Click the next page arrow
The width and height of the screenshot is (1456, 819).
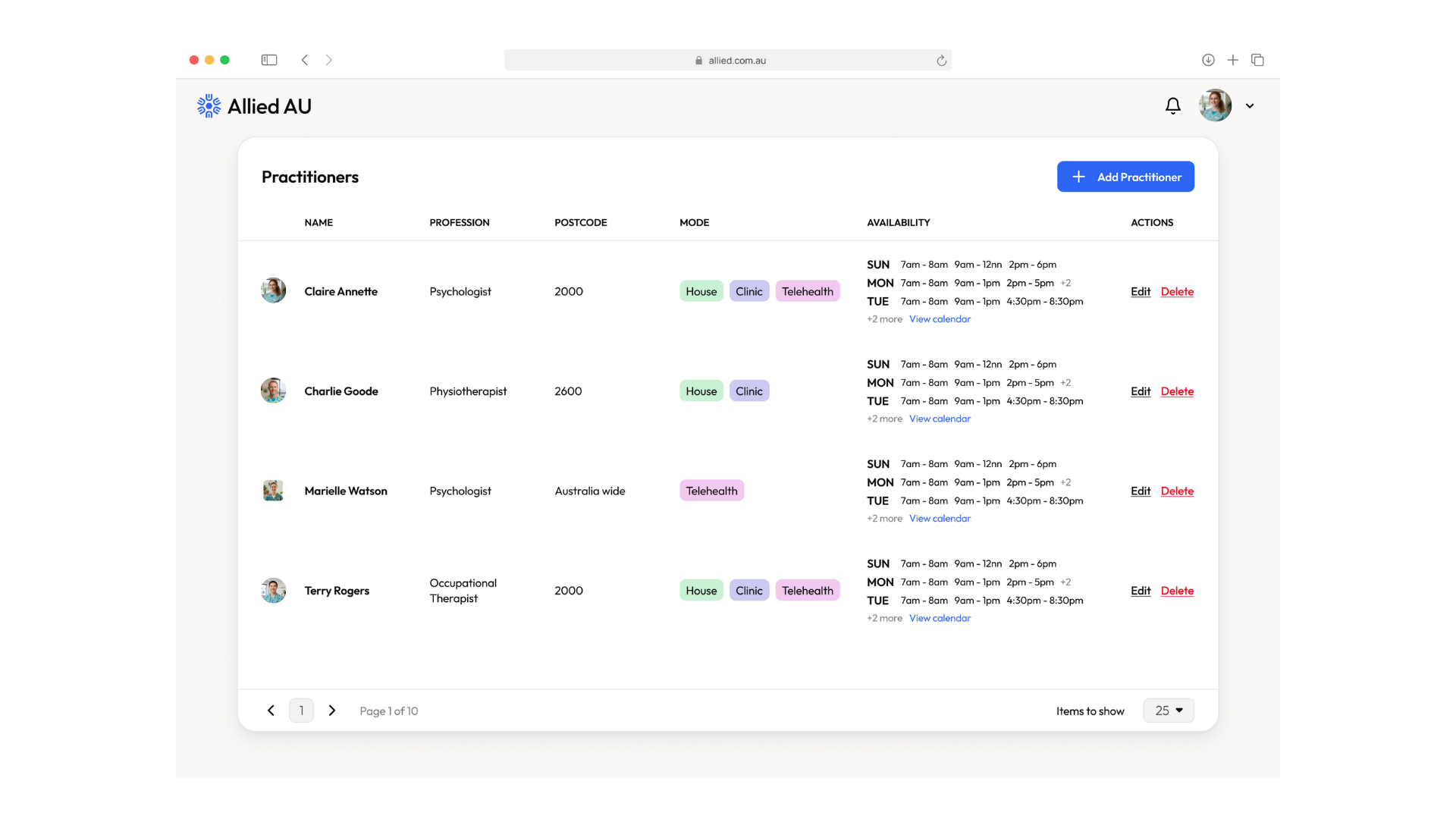tap(331, 711)
